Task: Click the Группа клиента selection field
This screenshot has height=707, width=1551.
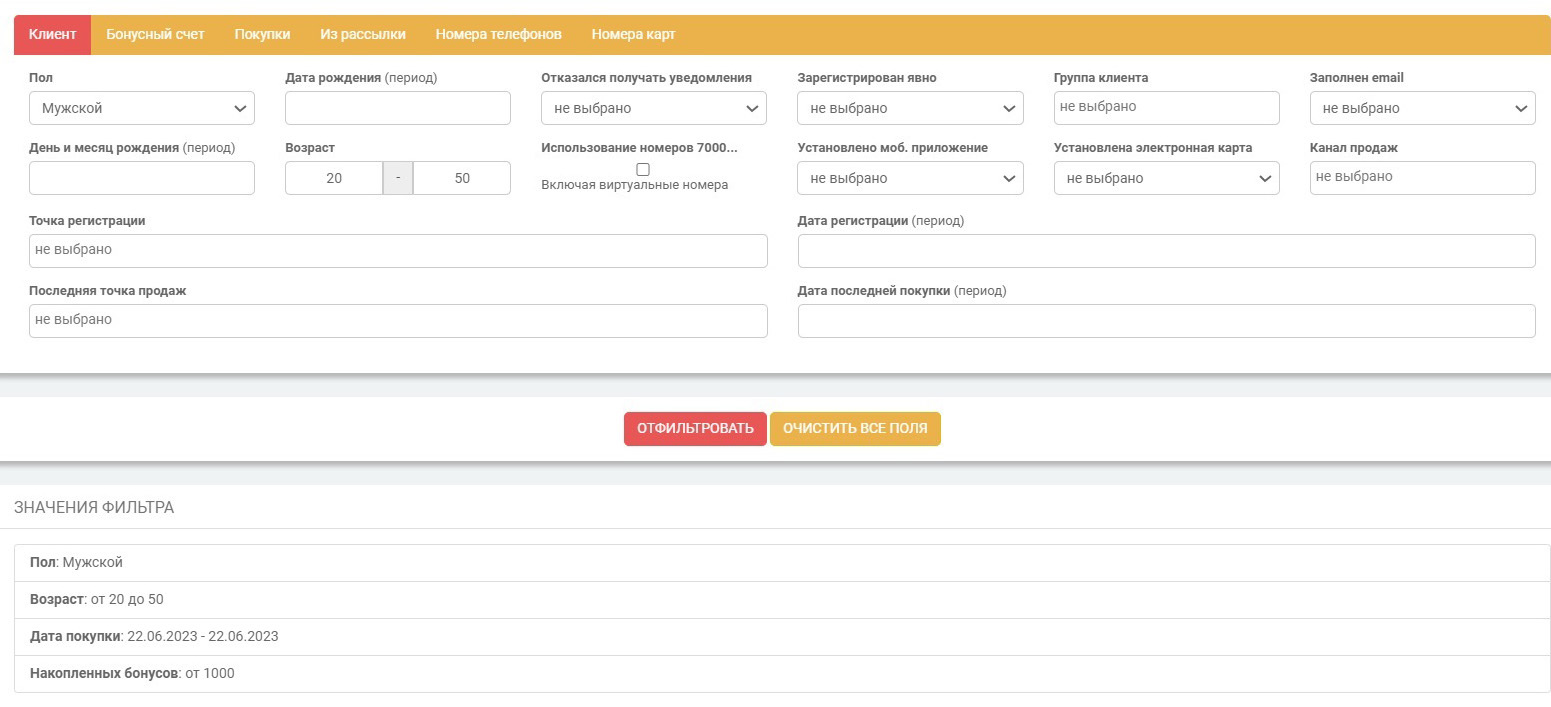Action: [x=1167, y=108]
